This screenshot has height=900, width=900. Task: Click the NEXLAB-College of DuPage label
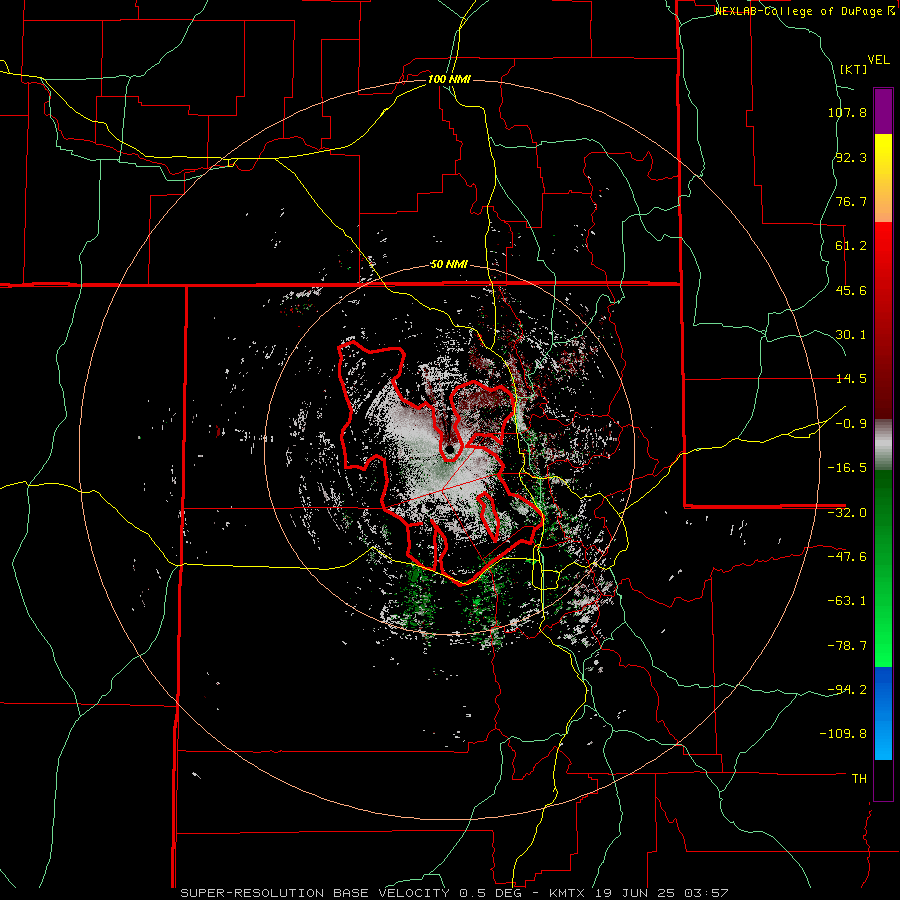point(798,11)
